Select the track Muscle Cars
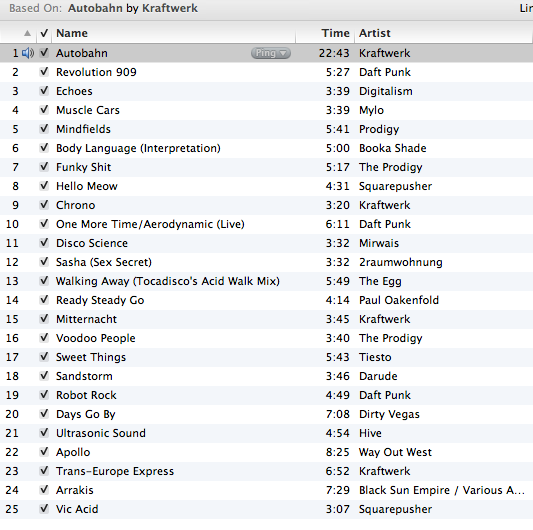The height and width of the screenshot is (530, 533). (88, 110)
